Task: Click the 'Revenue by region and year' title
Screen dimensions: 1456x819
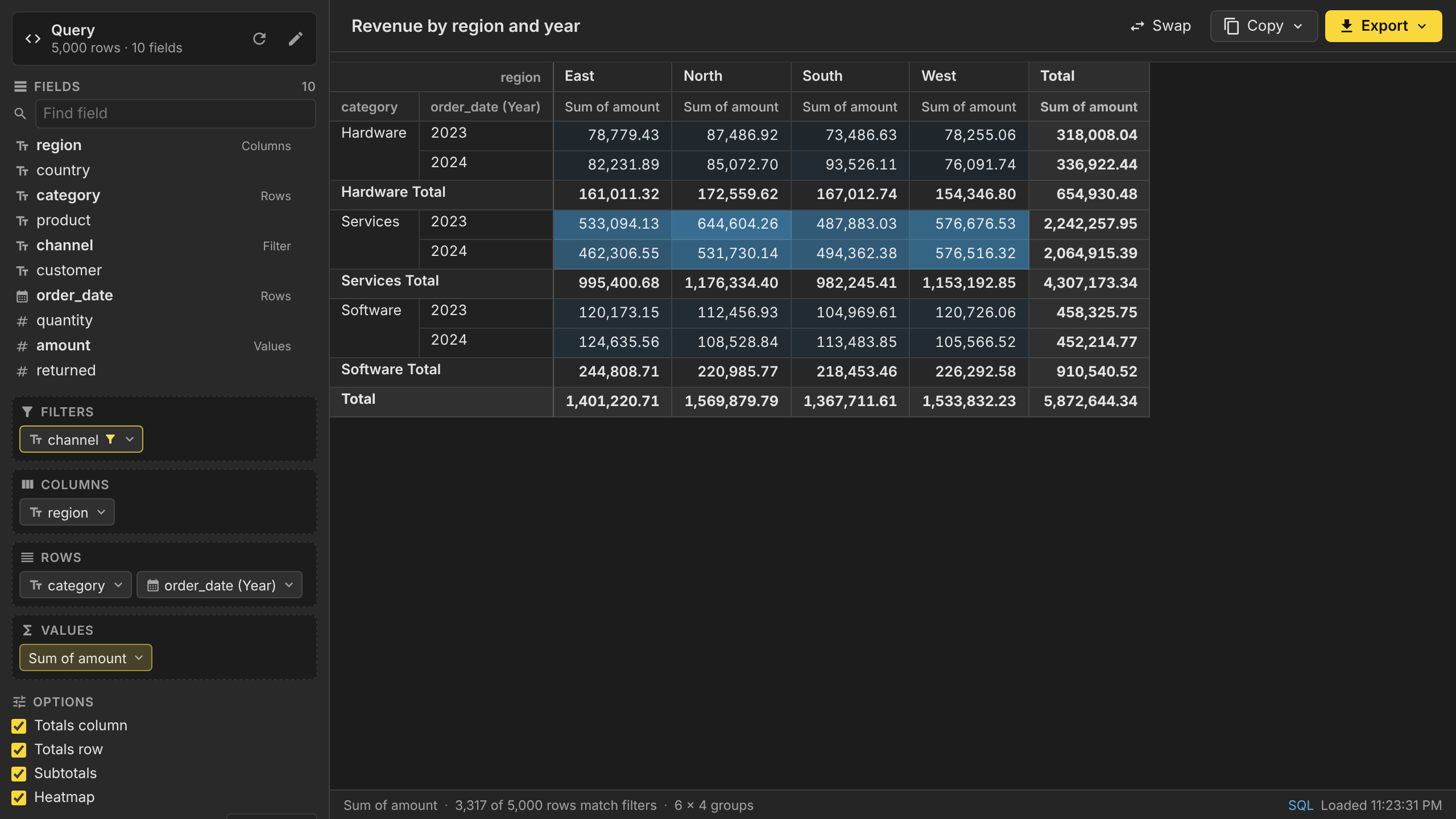Action: point(465,26)
